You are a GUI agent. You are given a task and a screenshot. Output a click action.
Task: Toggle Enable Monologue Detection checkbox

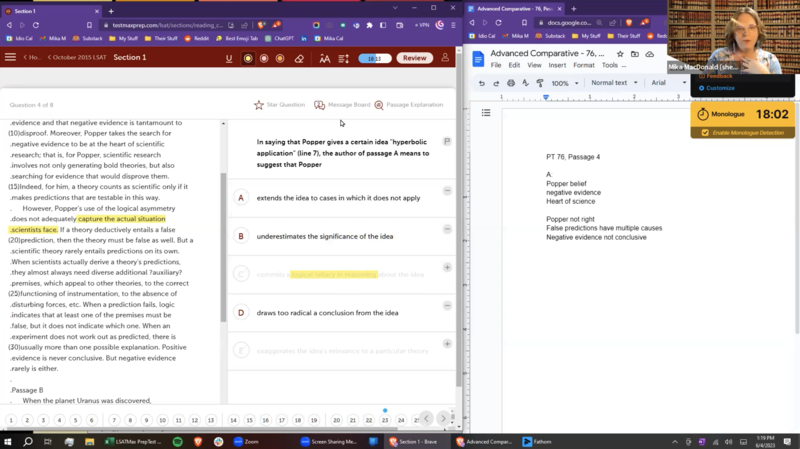[x=705, y=133]
